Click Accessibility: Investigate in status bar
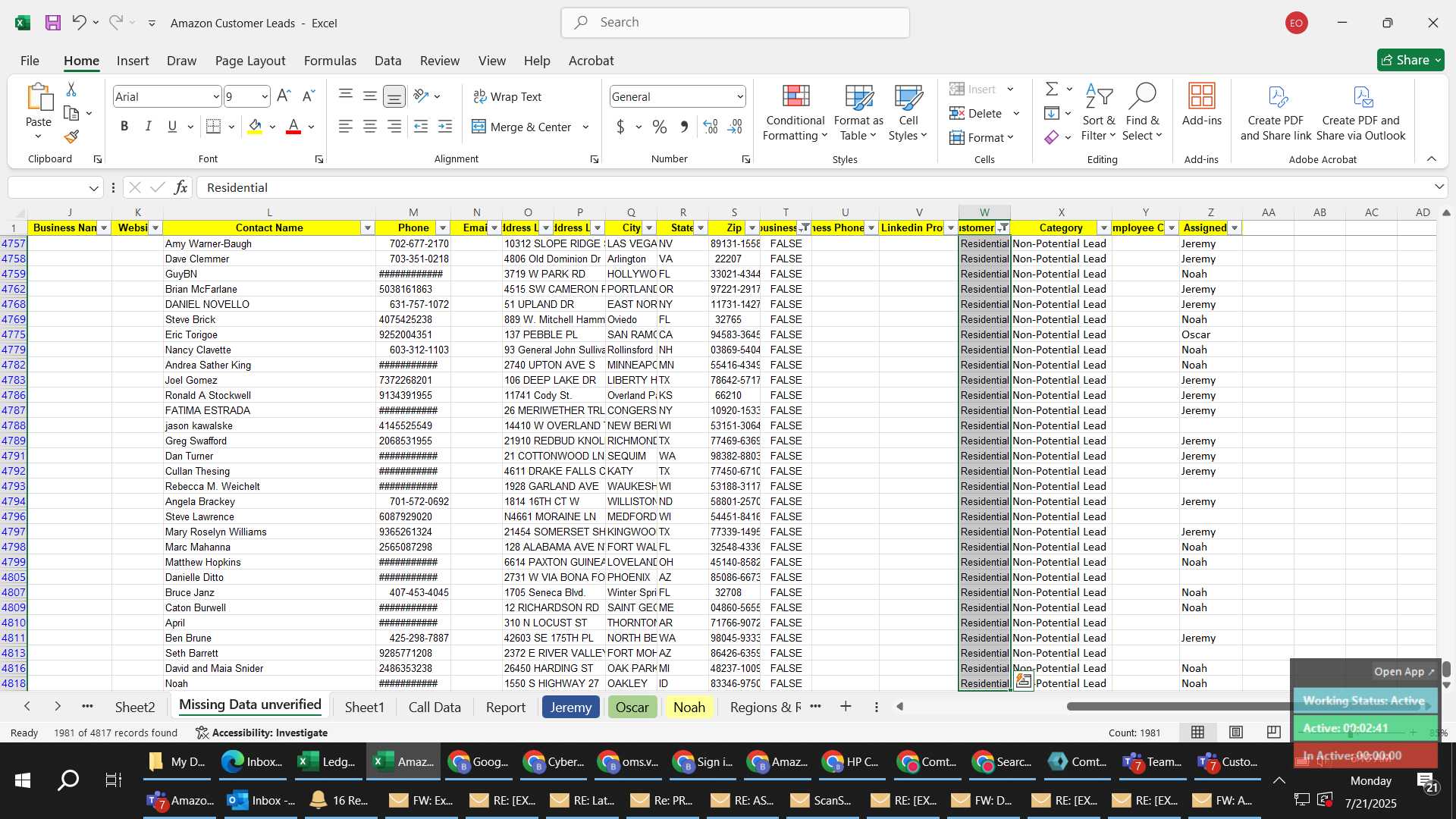The height and width of the screenshot is (819, 1456). pos(262,733)
